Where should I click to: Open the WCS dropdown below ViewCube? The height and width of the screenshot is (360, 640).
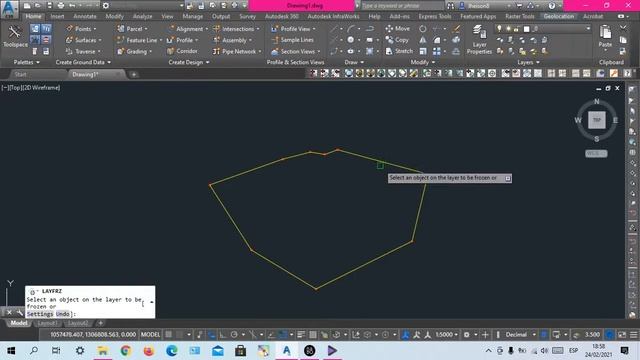596,153
